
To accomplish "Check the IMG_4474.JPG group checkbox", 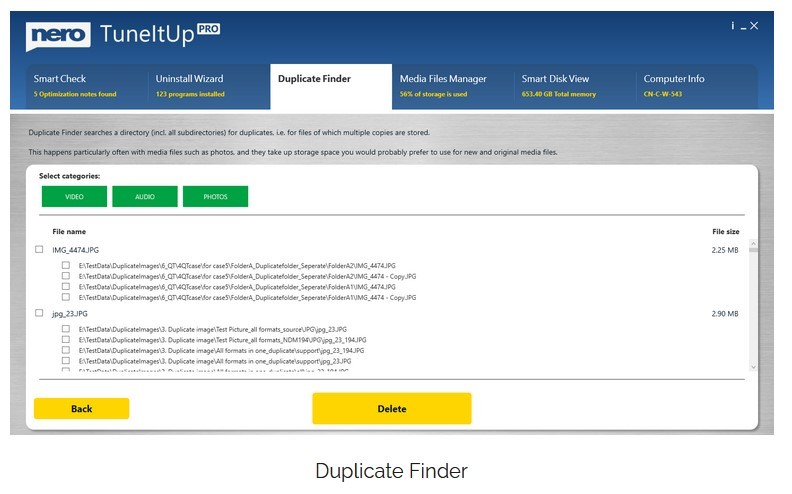I will [39, 250].
